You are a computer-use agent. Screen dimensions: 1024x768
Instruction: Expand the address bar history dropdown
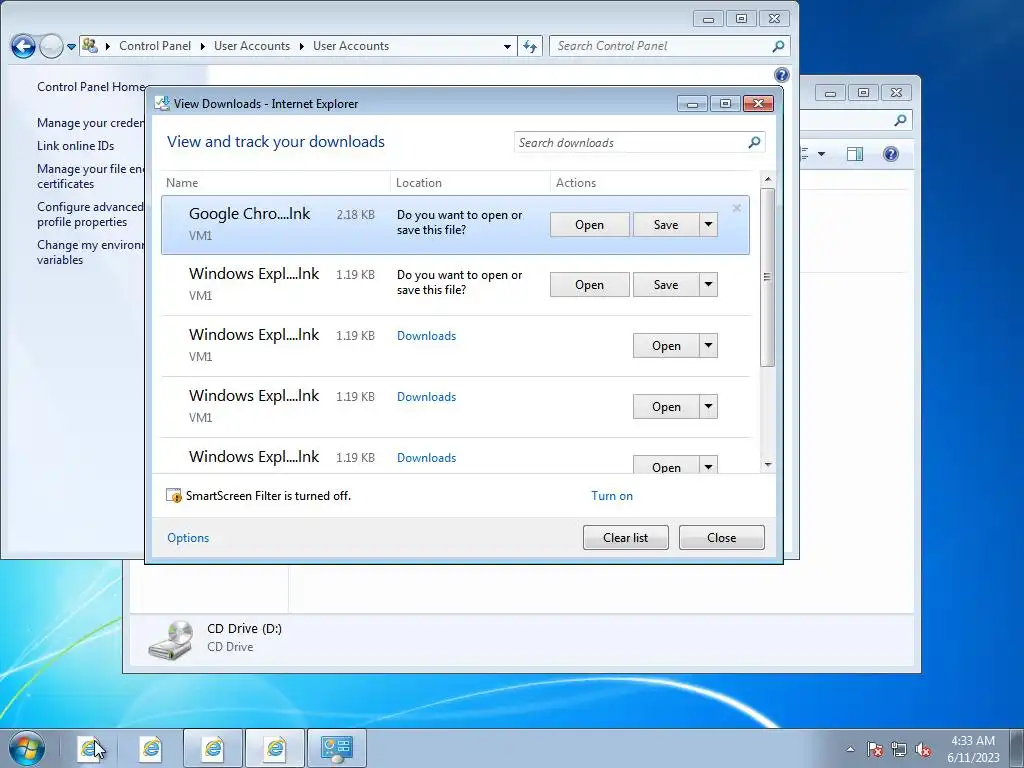point(507,46)
